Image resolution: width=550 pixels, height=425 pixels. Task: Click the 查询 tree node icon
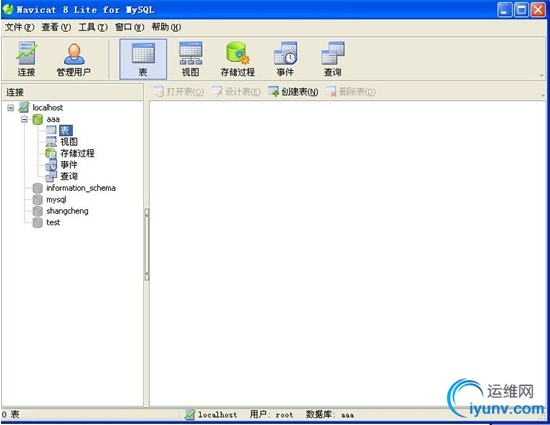(51, 176)
